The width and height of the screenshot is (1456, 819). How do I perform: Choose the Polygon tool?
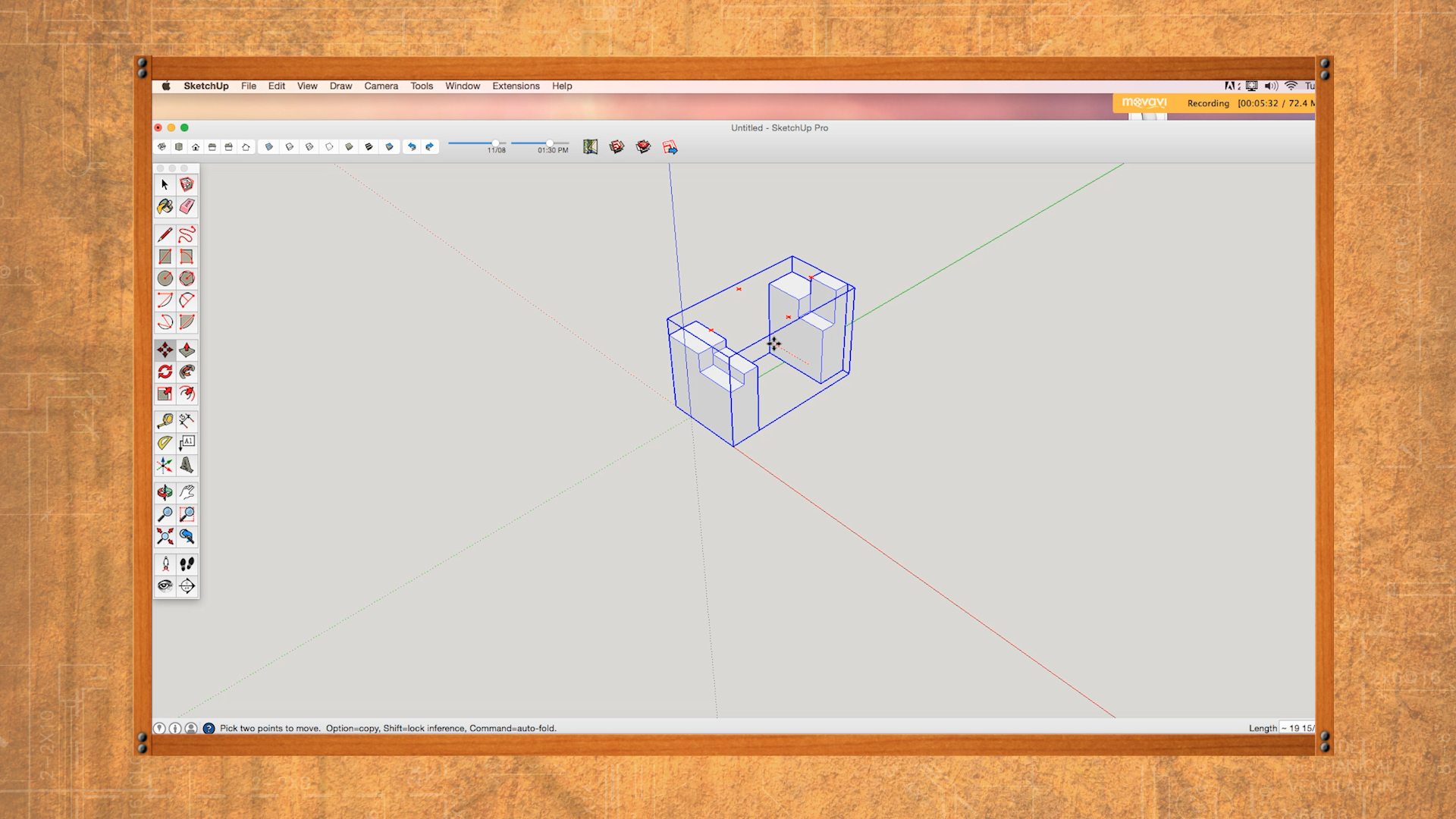point(187,278)
